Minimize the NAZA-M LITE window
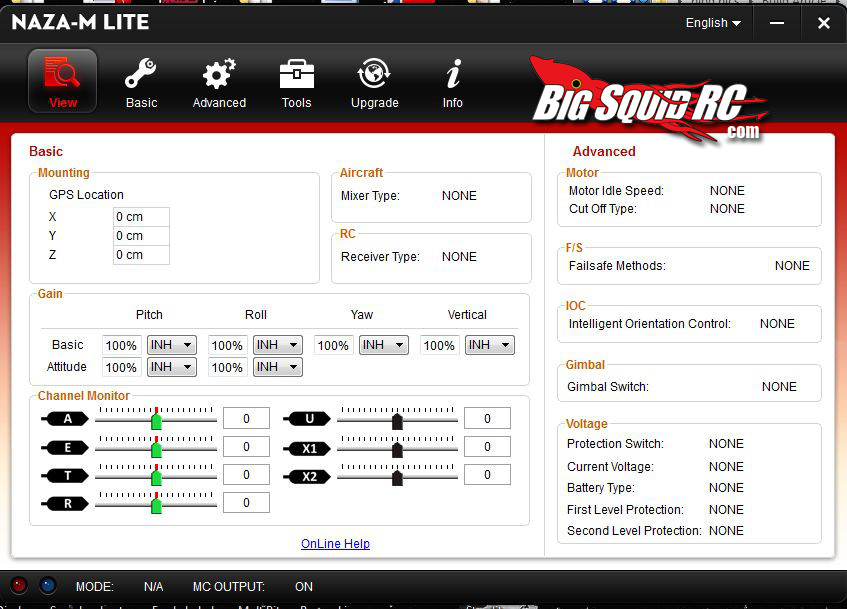 pyautogui.click(x=777, y=23)
